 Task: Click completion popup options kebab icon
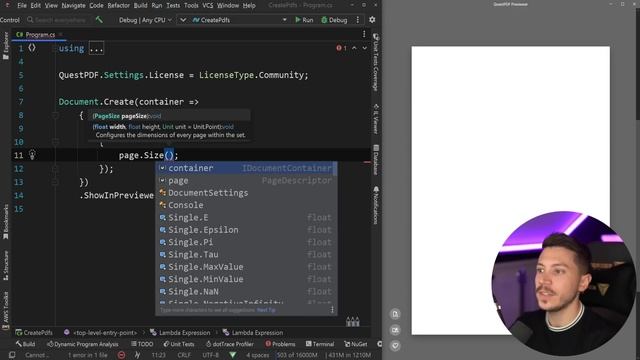point(332,310)
